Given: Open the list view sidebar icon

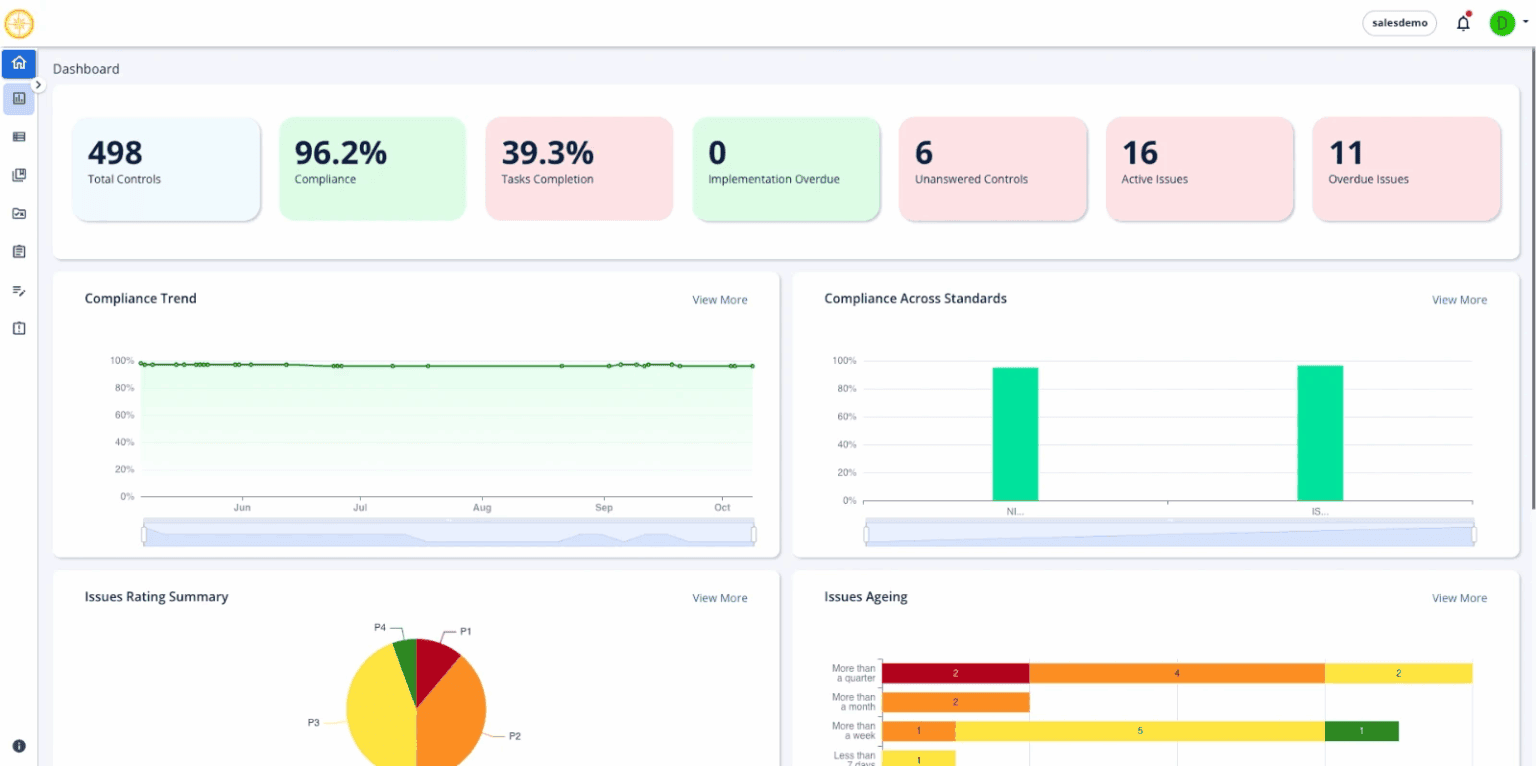Looking at the screenshot, I should [19, 137].
